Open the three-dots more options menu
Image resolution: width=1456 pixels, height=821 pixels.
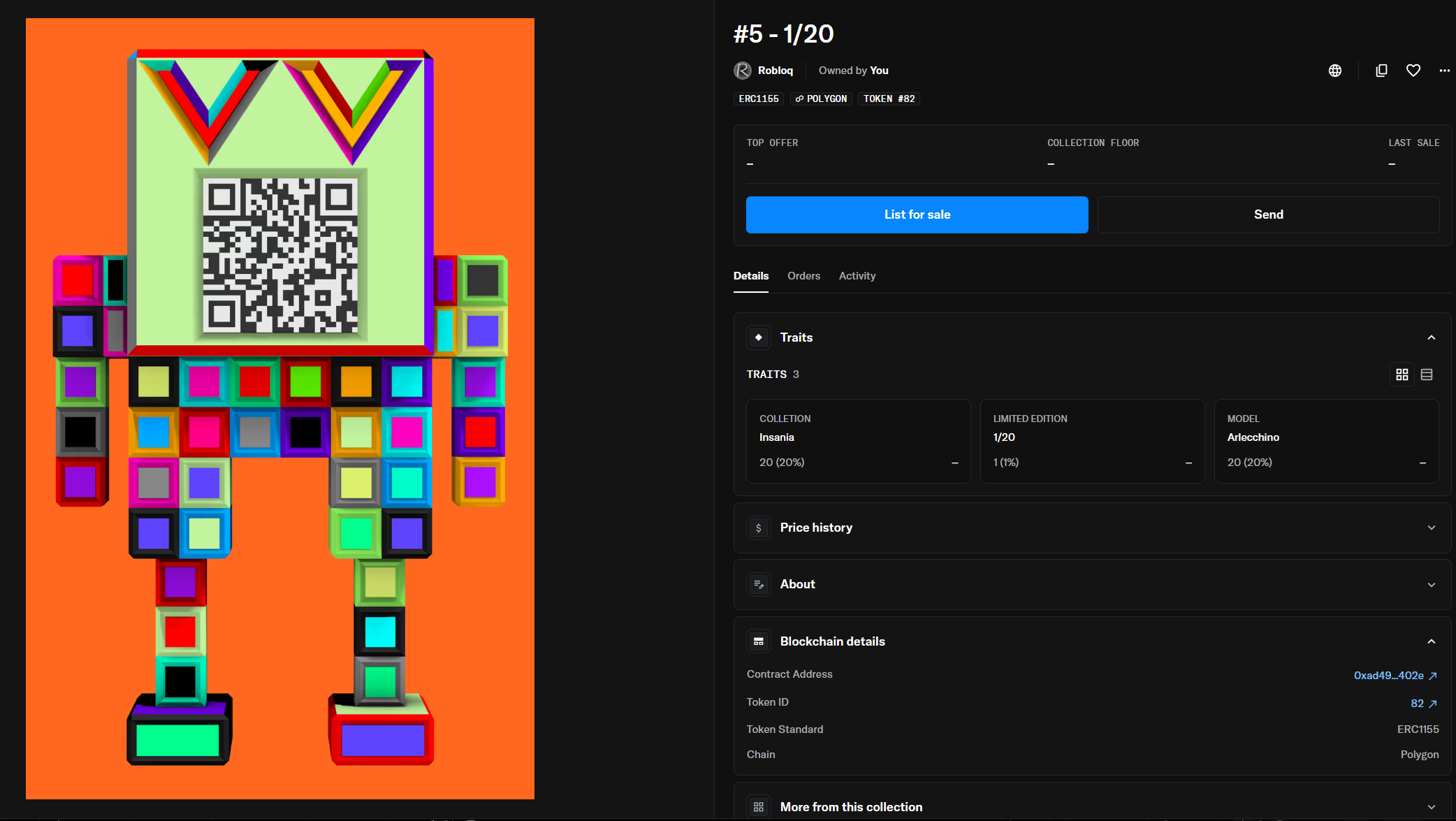1444,71
